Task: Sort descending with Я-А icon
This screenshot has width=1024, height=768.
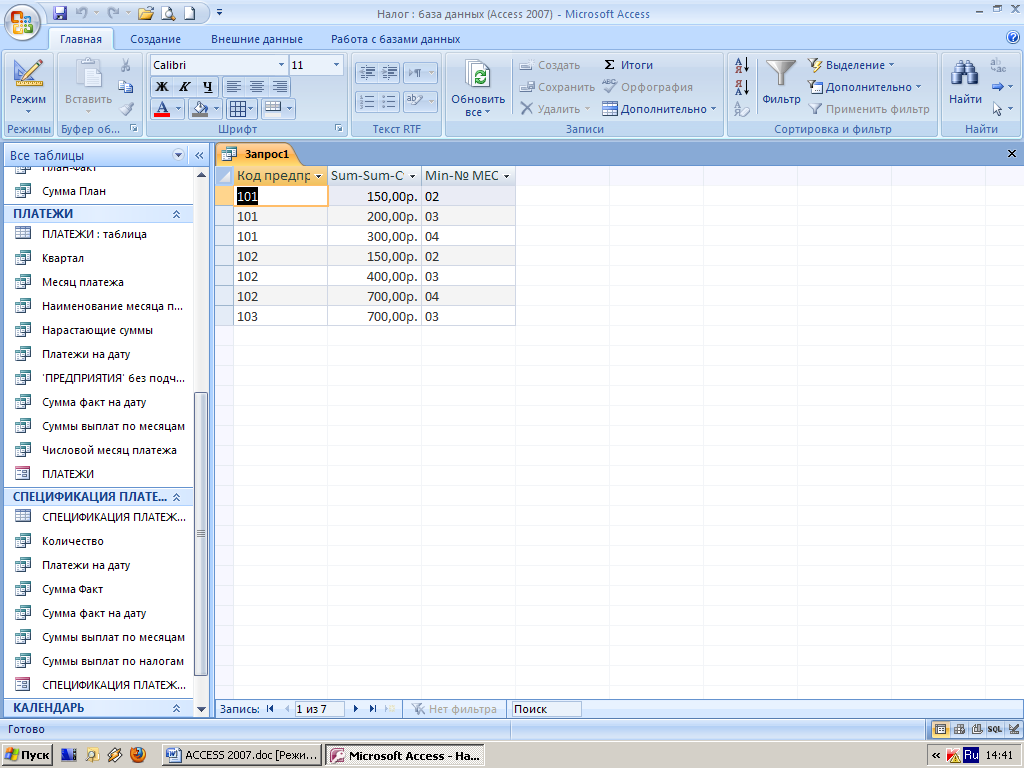Action: pos(742,86)
